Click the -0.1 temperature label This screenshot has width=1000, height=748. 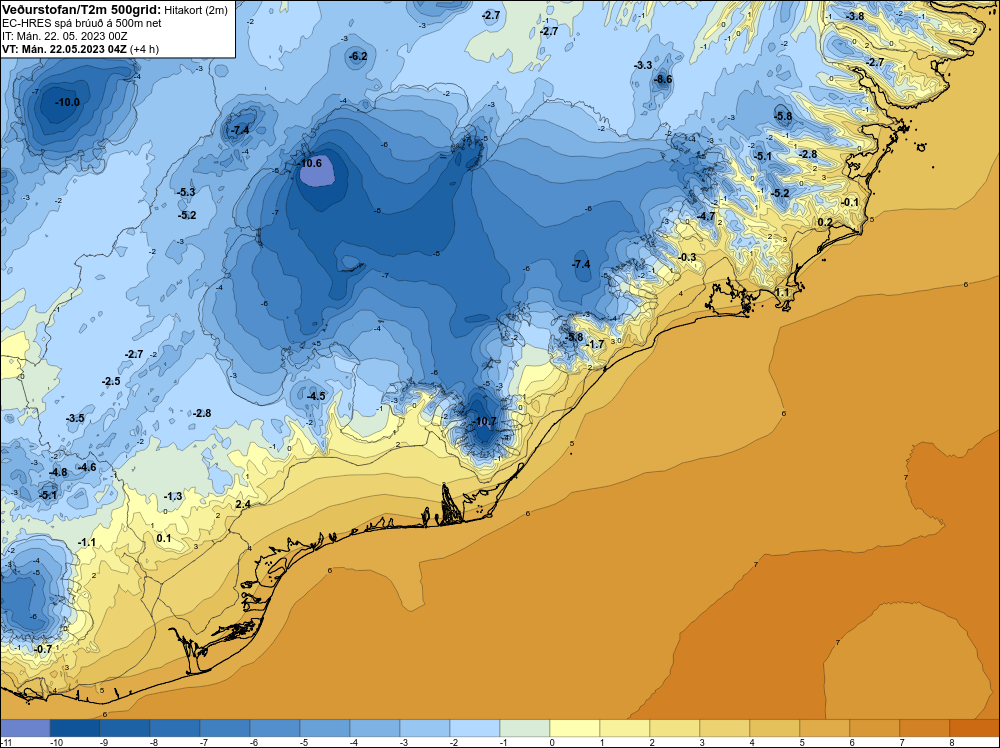tap(849, 202)
